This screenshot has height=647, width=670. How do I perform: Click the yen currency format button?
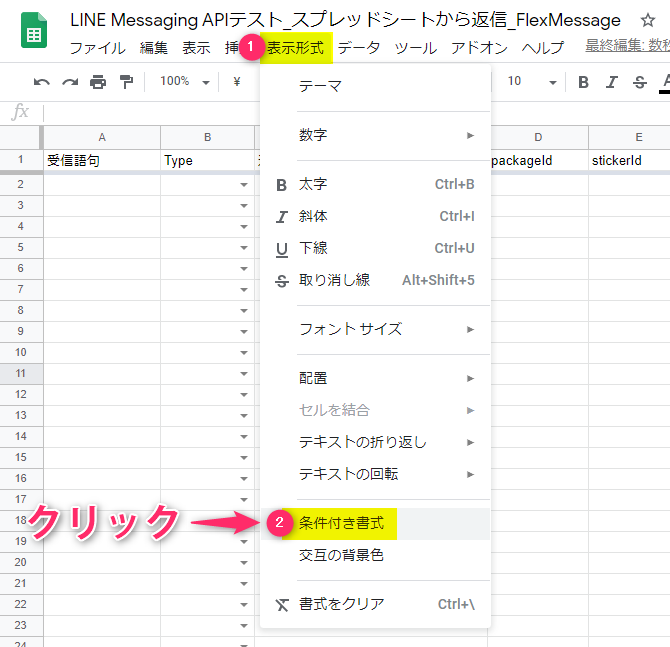pos(237,81)
